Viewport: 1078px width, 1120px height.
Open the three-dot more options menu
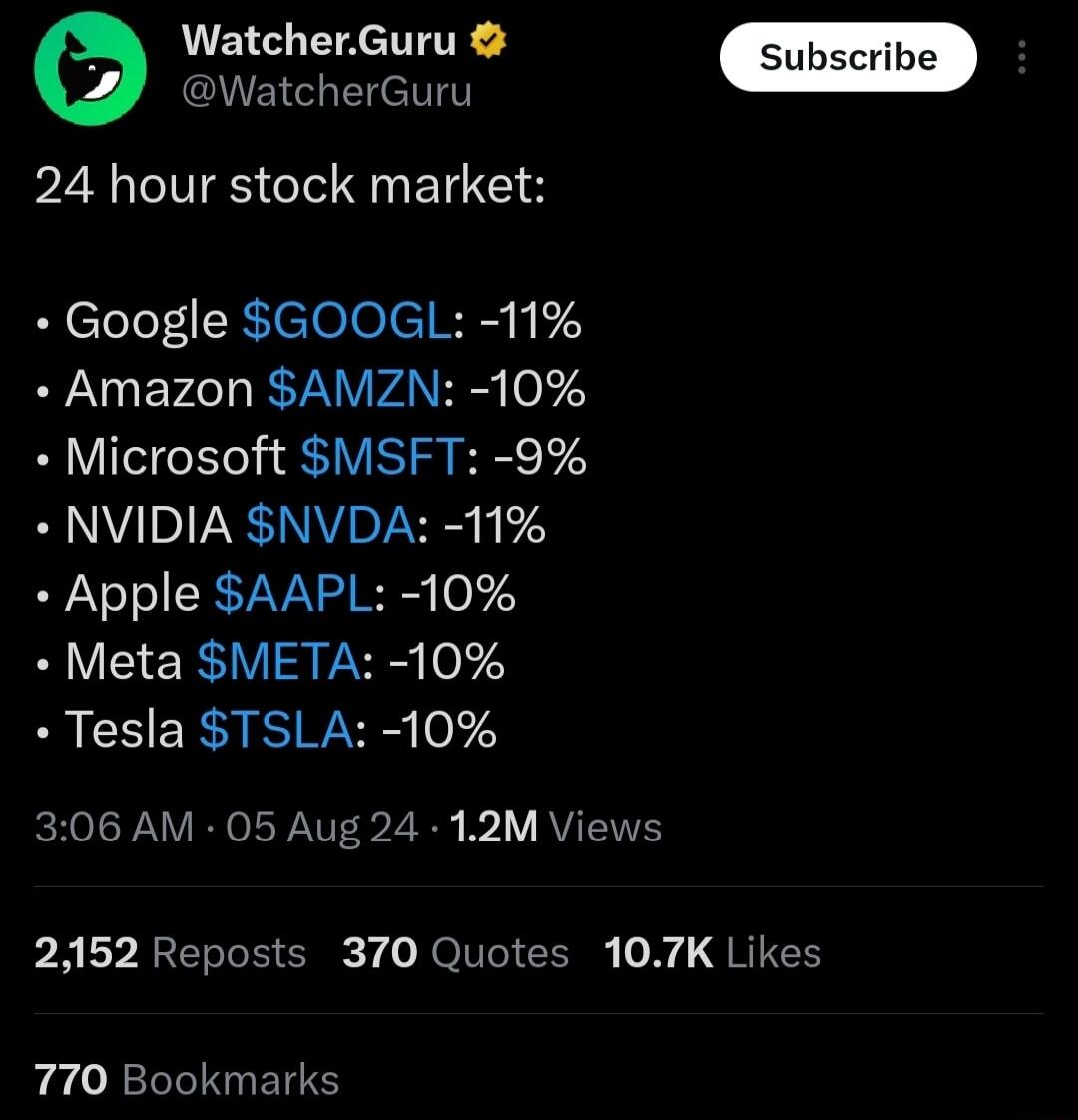[1021, 58]
